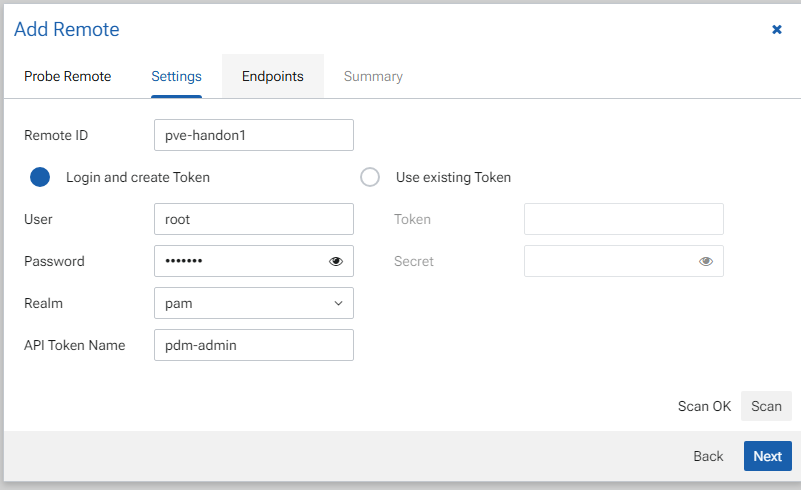Click into the User text field
The width and height of the screenshot is (801, 490).
pos(254,219)
